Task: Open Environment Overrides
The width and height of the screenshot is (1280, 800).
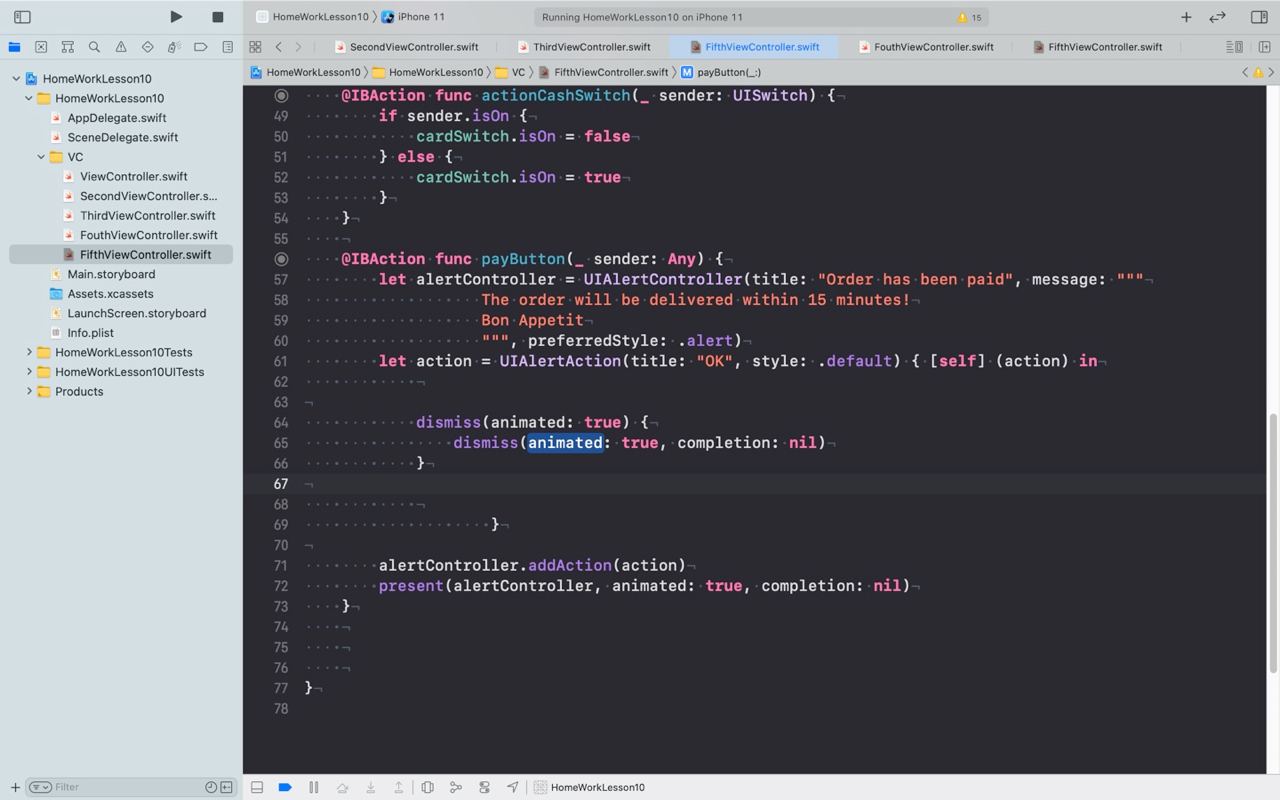Action: coord(484,787)
